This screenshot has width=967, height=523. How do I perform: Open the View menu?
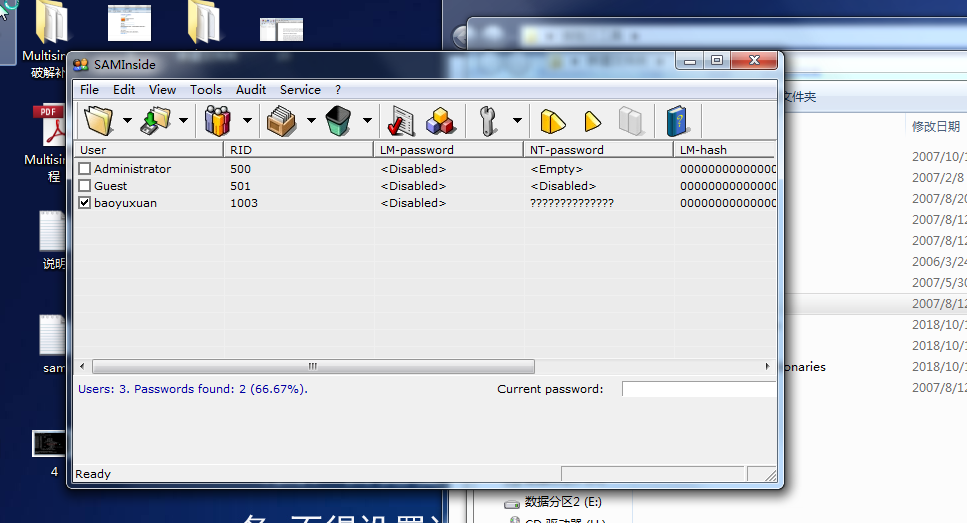(162, 89)
